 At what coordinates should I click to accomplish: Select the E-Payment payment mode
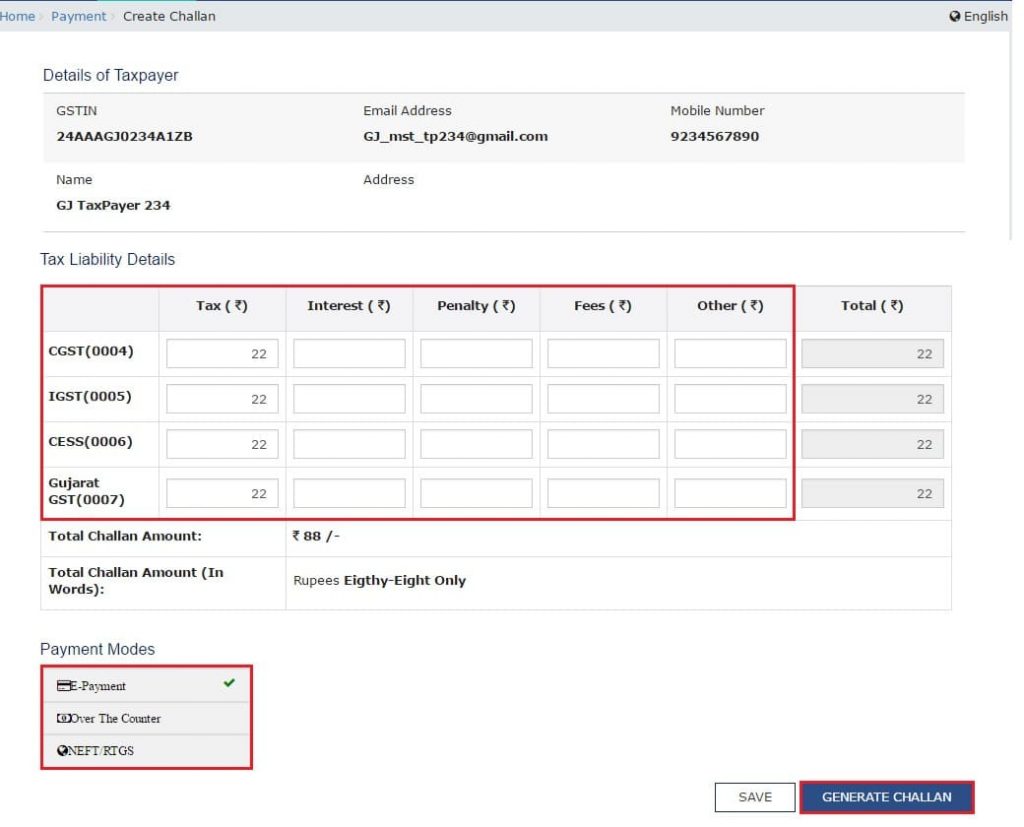100,686
